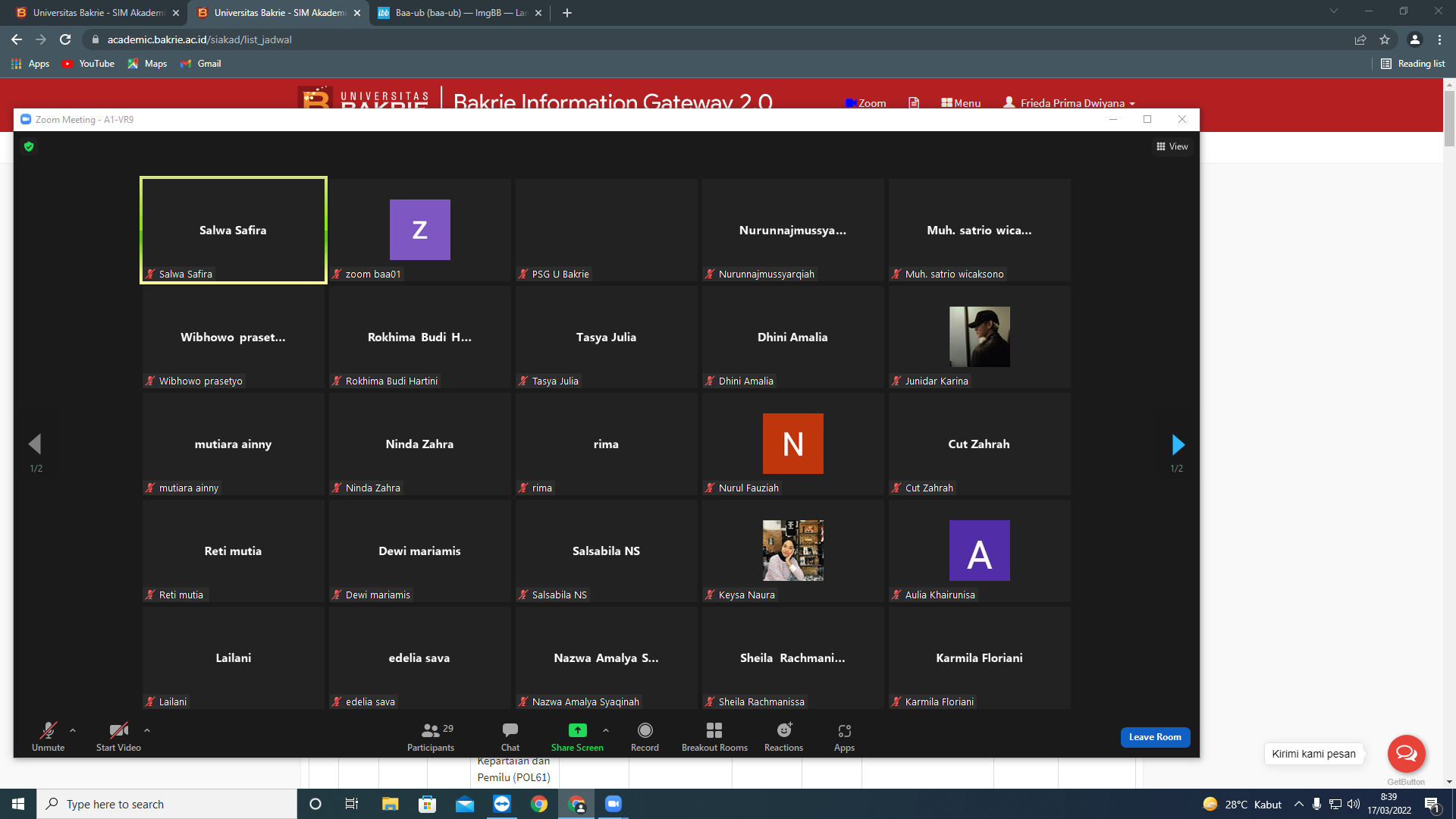Expand share screen options arrow
Image resolution: width=1456 pixels, height=819 pixels.
pos(606,730)
